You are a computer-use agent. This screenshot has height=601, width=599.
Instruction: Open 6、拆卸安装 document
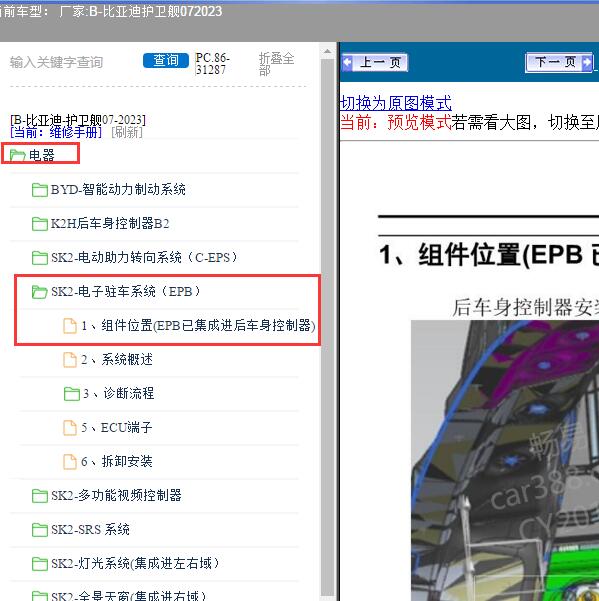point(117,461)
